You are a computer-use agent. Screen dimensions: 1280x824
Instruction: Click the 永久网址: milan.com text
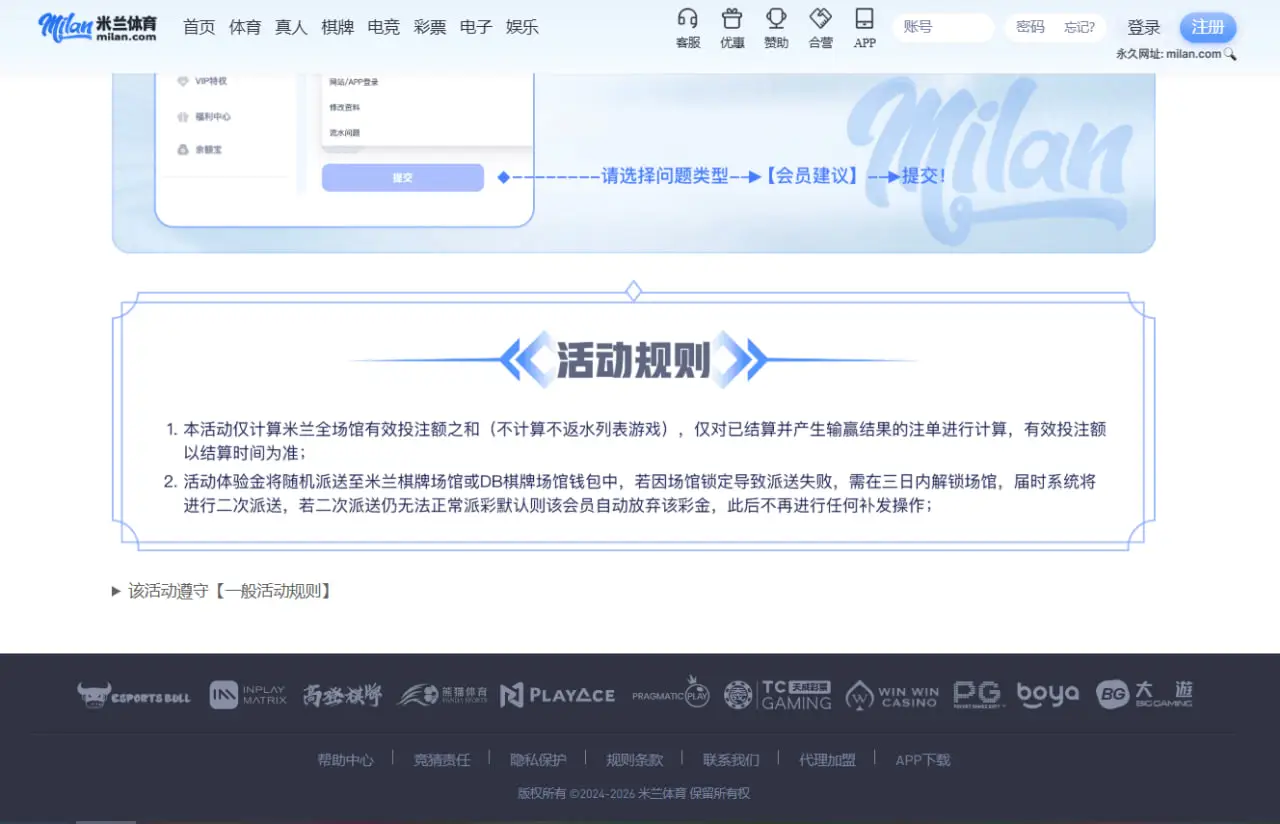coord(1168,54)
